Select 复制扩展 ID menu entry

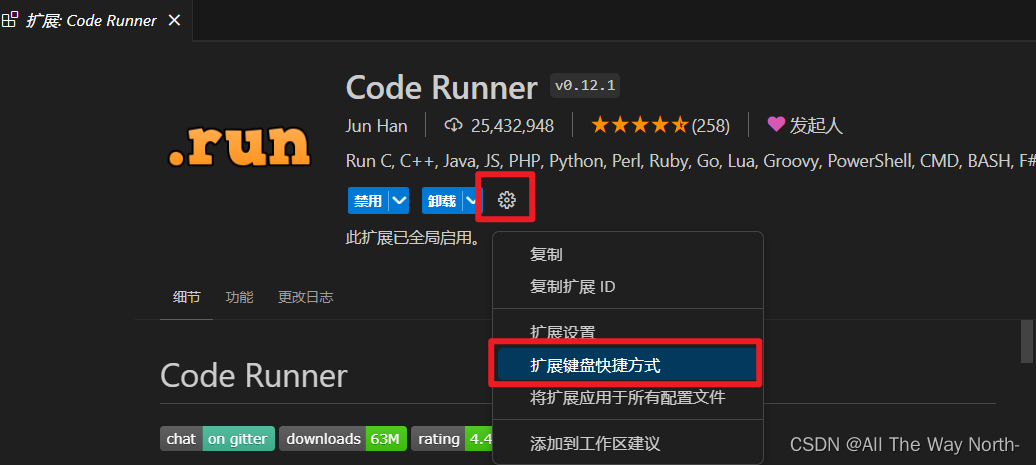click(628, 286)
